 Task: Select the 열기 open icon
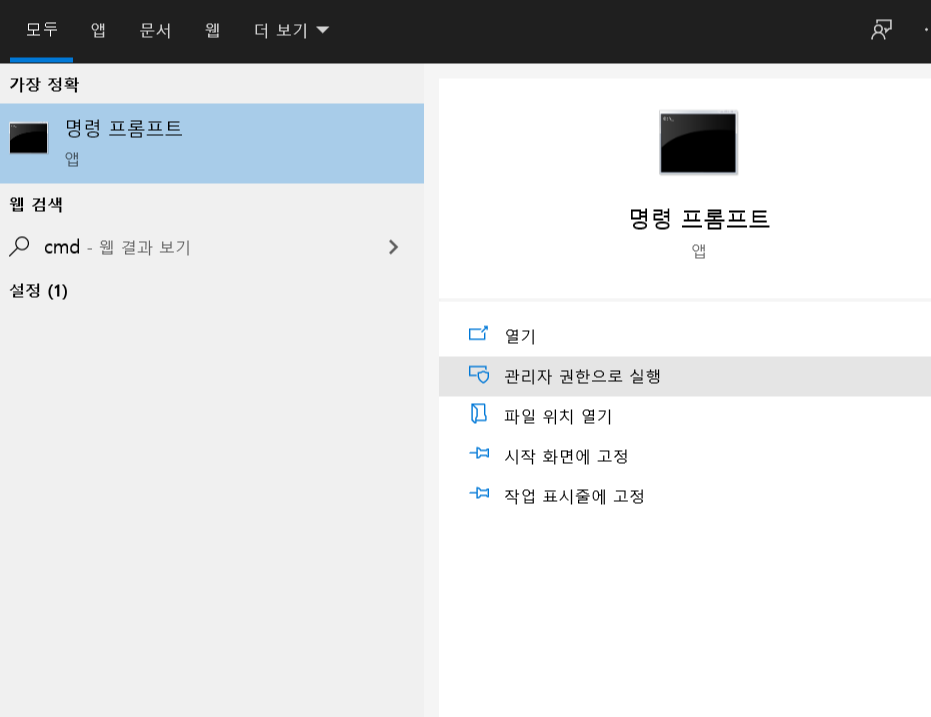pyautogui.click(x=478, y=335)
